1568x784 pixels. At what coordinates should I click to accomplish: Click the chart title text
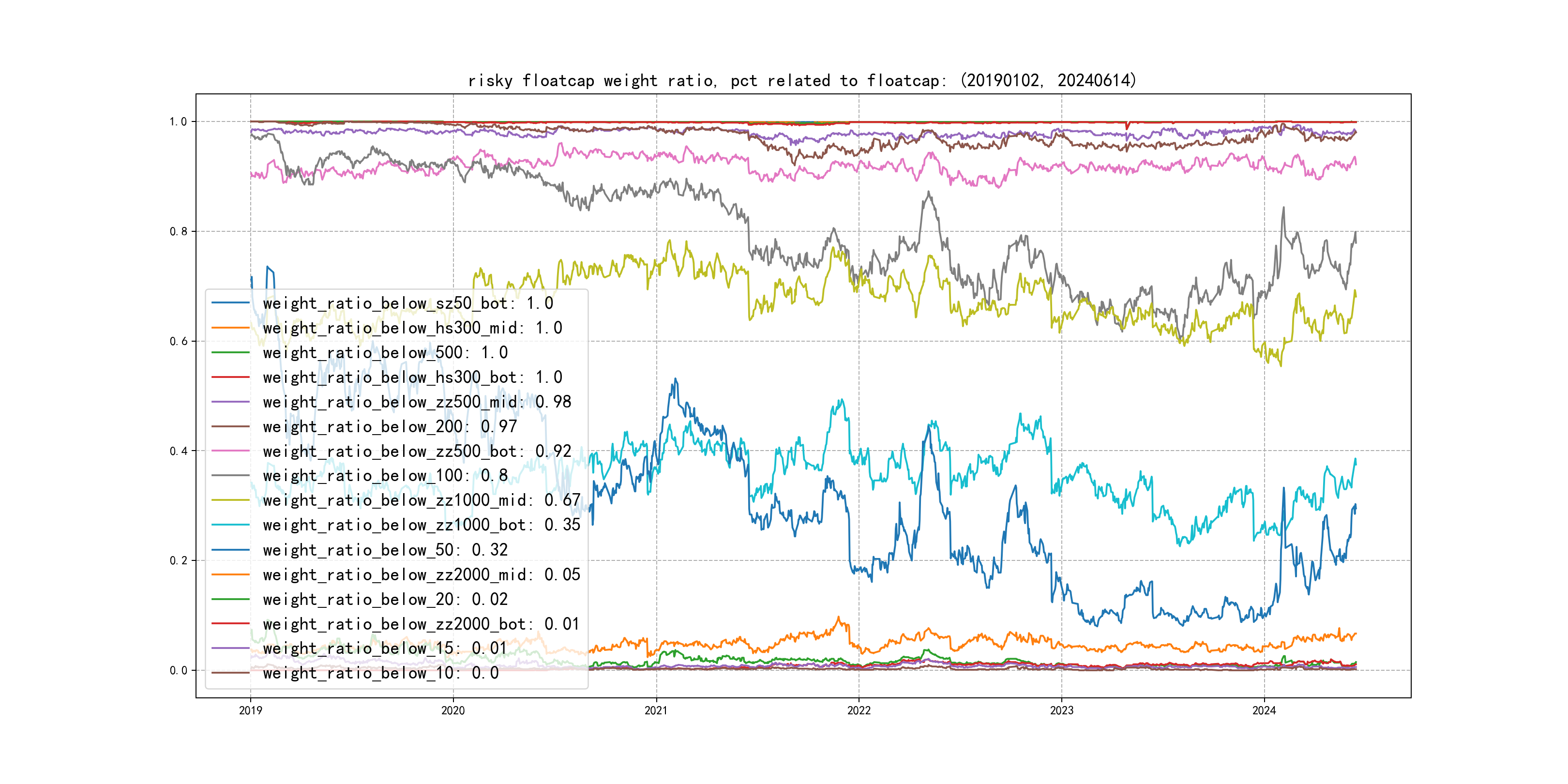[x=801, y=80]
